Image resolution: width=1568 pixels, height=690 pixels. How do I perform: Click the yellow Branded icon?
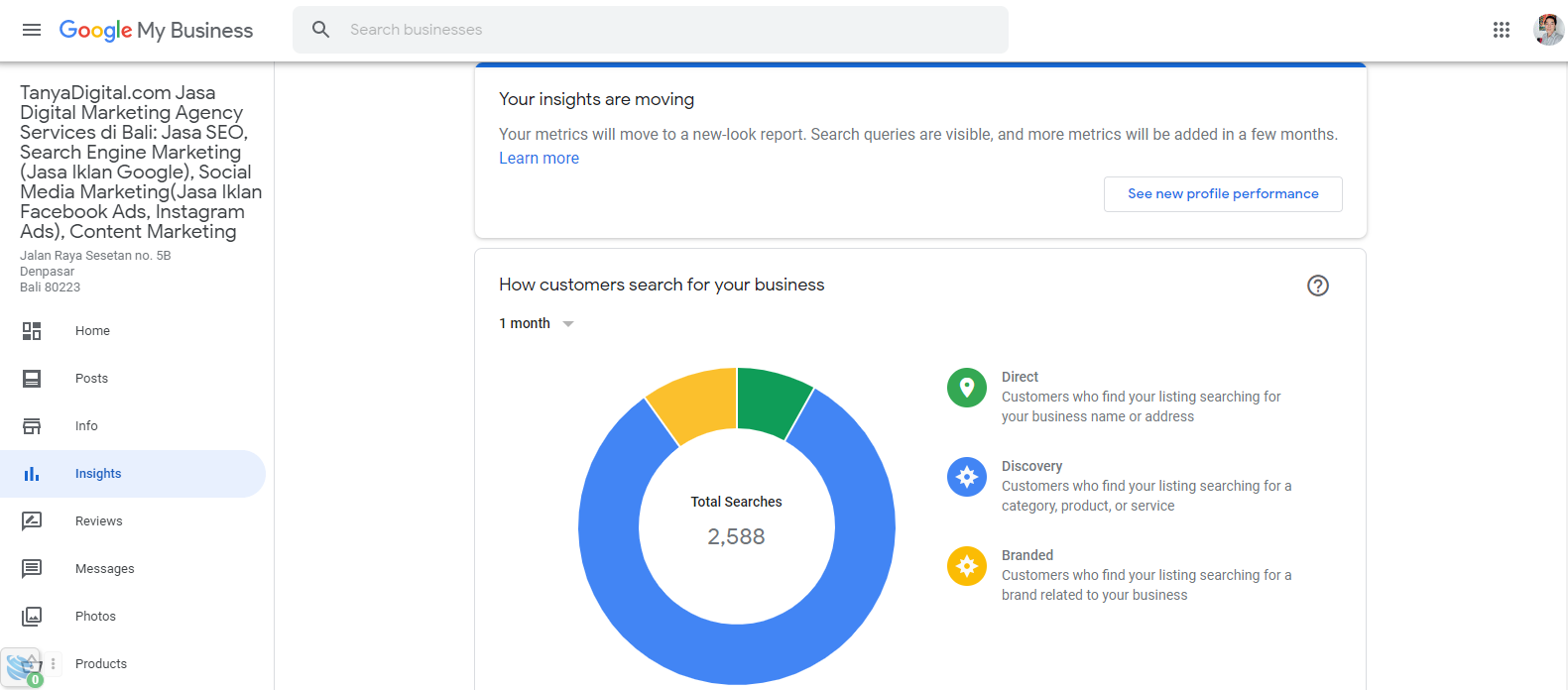point(967,566)
